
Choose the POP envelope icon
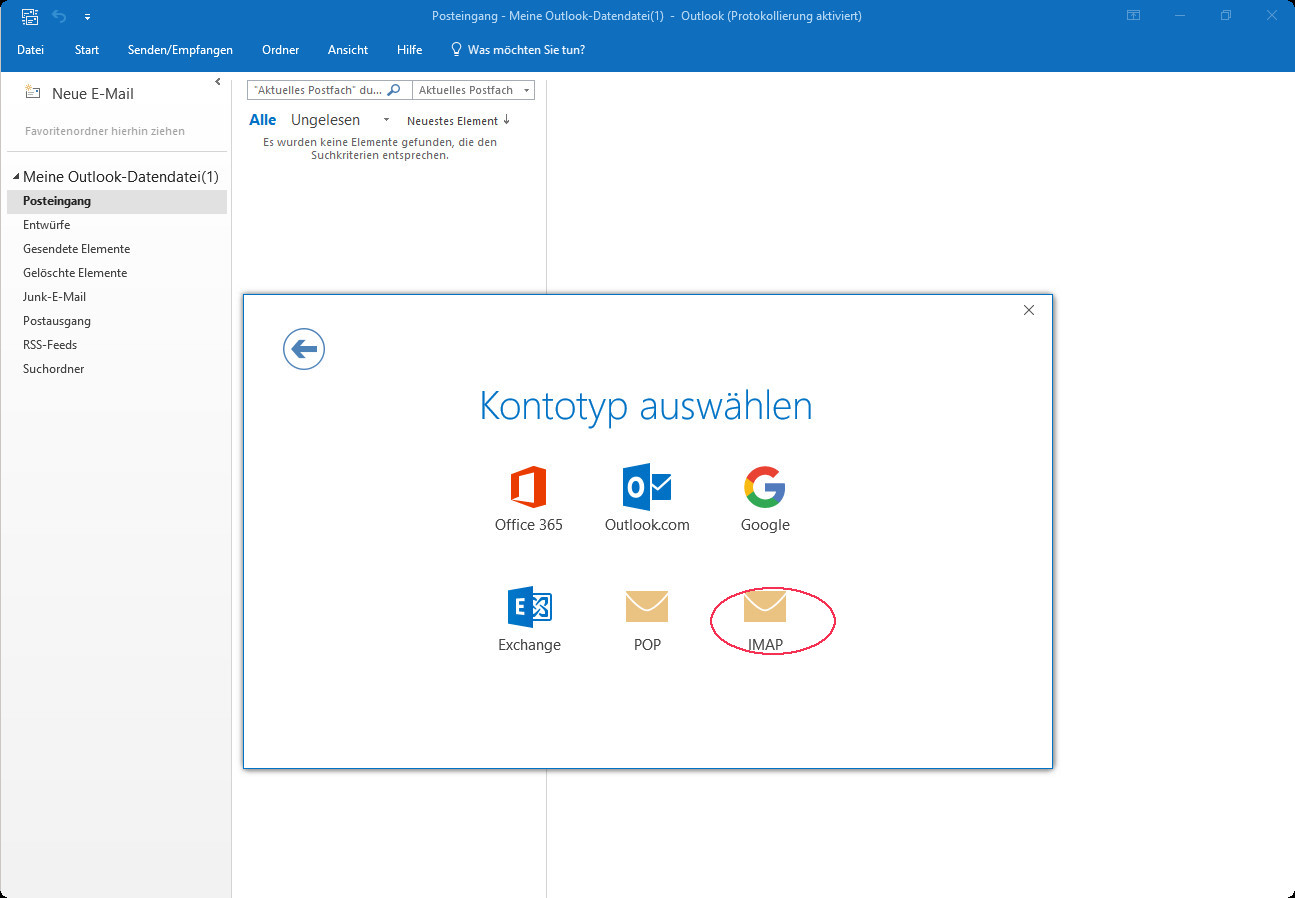click(x=647, y=606)
